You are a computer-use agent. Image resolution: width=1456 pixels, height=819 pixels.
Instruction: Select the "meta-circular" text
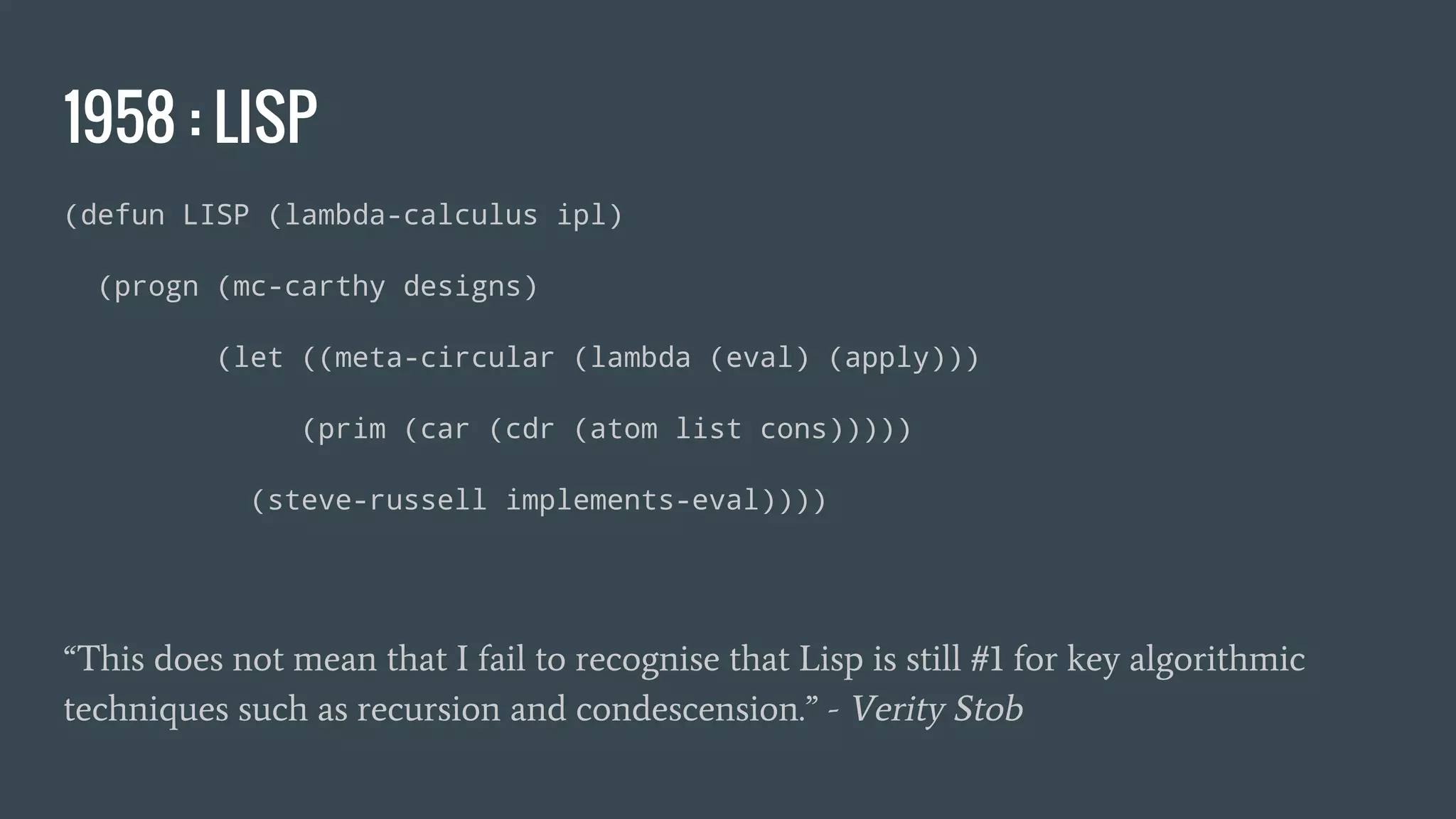[x=444, y=358]
